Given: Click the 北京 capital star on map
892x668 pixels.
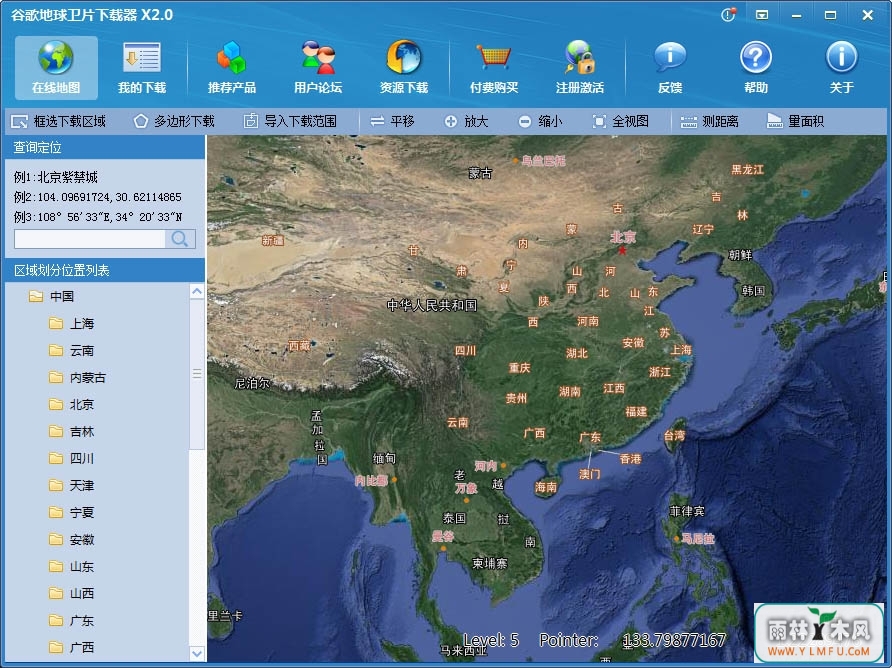Looking at the screenshot, I should [622, 250].
